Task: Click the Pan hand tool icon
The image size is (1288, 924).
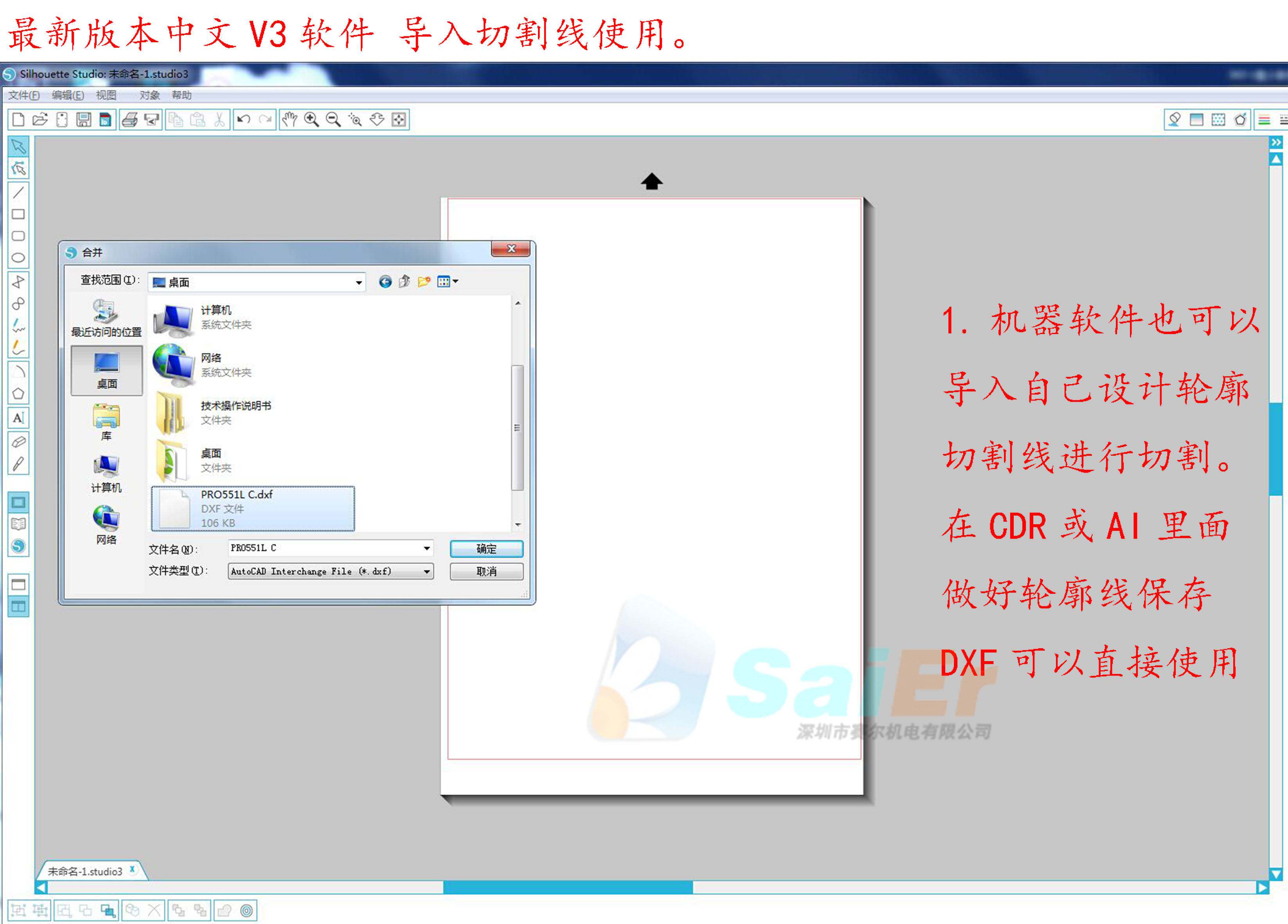Action: pyautogui.click(x=290, y=119)
